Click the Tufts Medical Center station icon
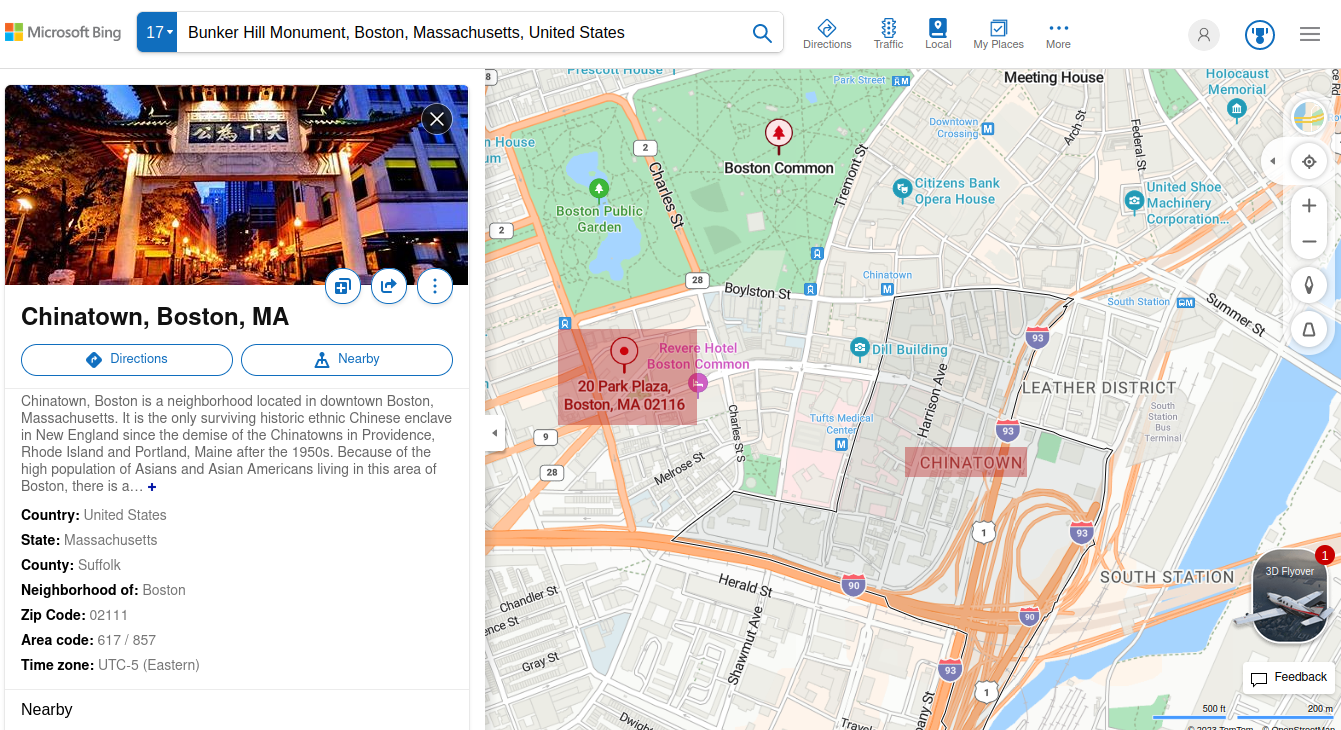Viewport: 1341px width, 730px height. 842,443
